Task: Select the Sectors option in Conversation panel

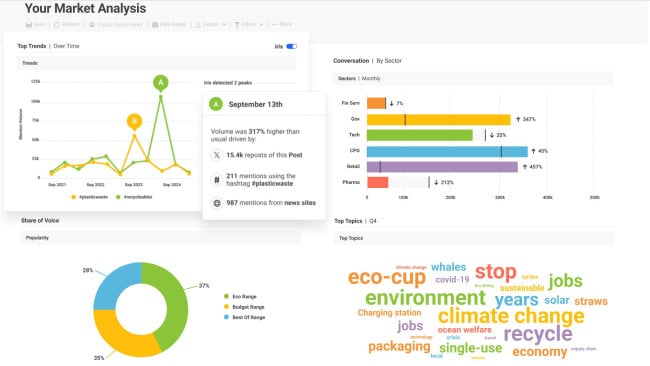Action: point(347,78)
